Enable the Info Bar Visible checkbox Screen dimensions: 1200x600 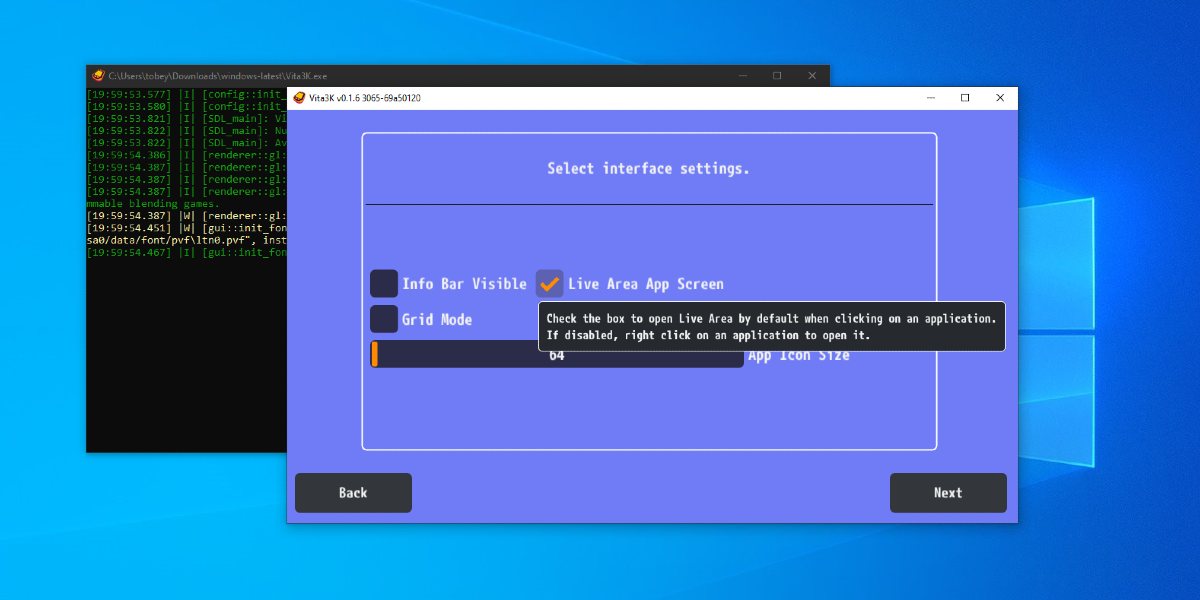(383, 283)
